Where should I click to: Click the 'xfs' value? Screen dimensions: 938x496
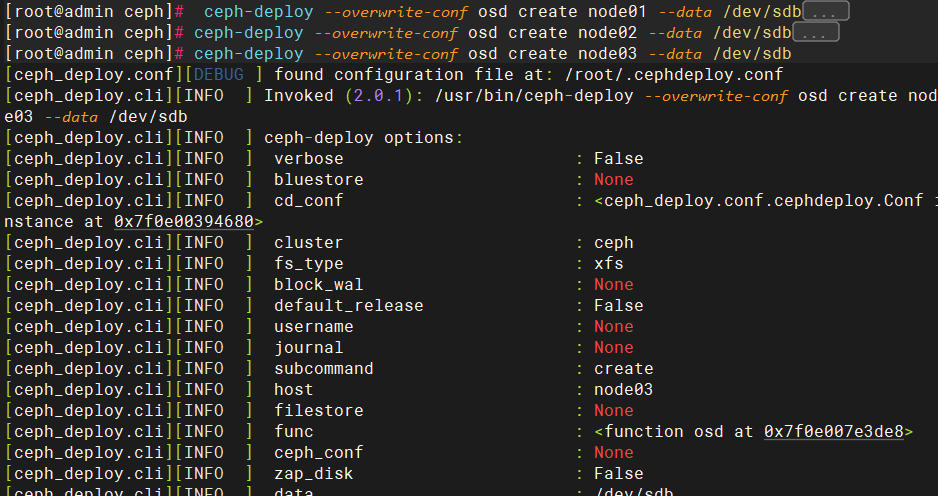pyautogui.click(x=608, y=263)
